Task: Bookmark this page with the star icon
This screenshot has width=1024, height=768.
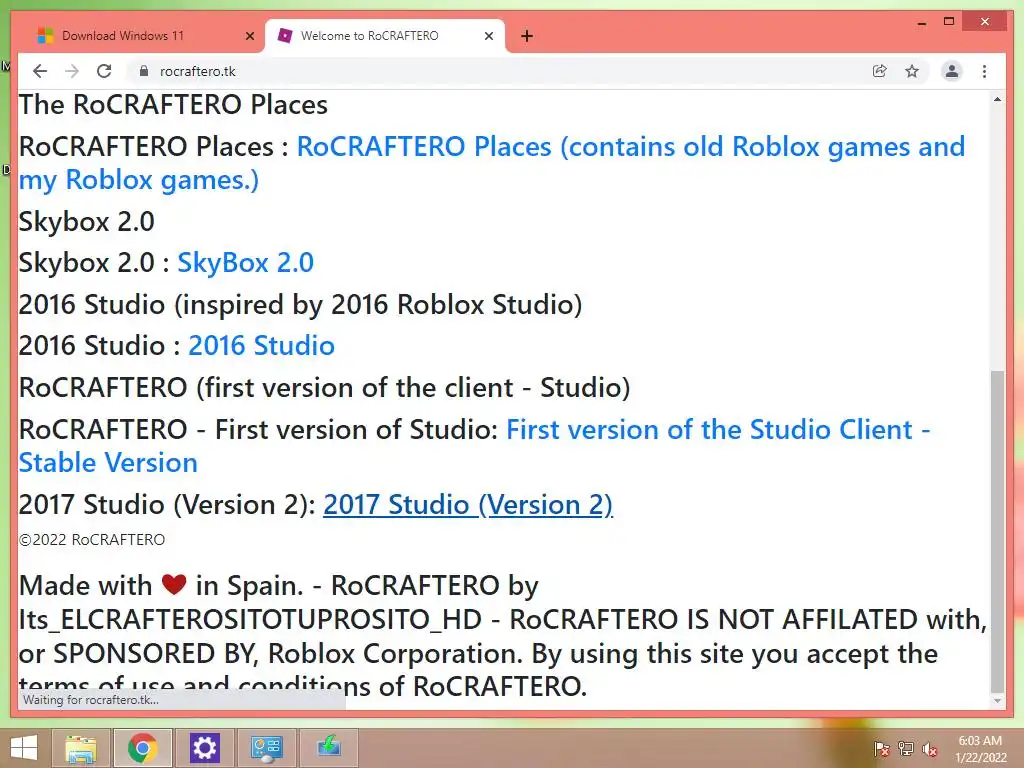Action: pos(912,71)
